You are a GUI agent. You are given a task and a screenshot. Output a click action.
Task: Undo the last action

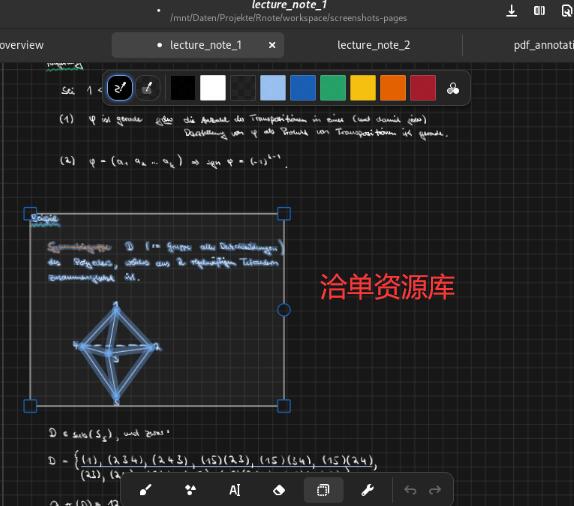[410, 490]
